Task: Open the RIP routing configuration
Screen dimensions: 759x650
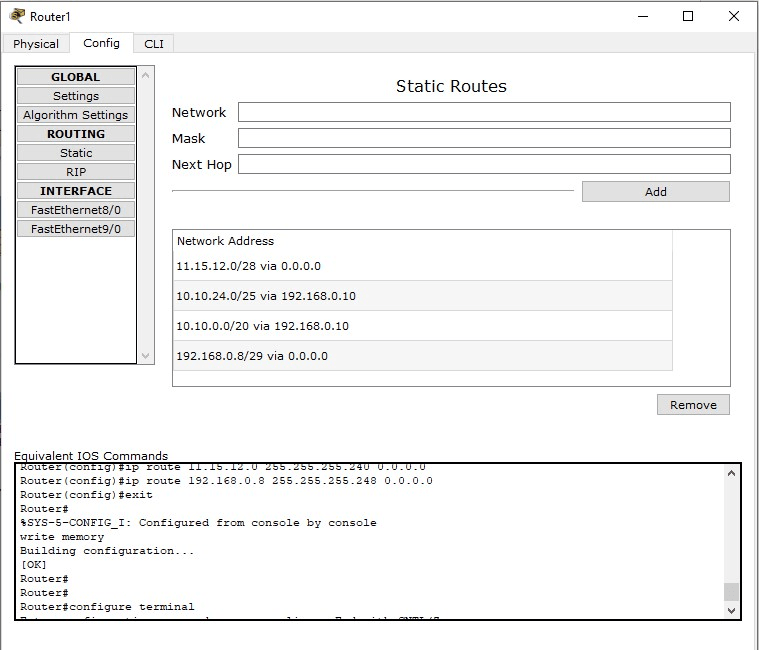Action: coord(76,172)
